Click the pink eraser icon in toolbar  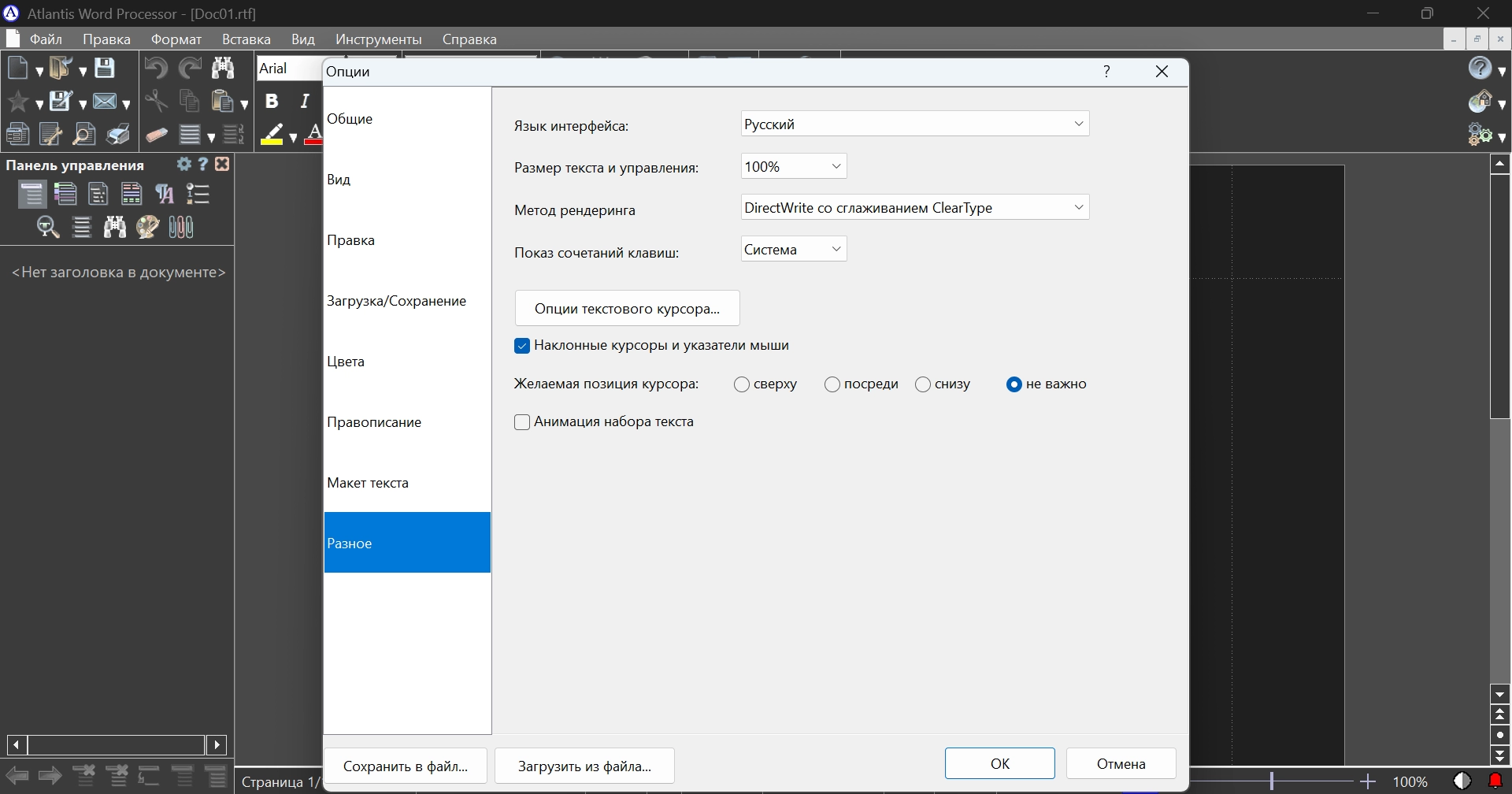[157, 135]
